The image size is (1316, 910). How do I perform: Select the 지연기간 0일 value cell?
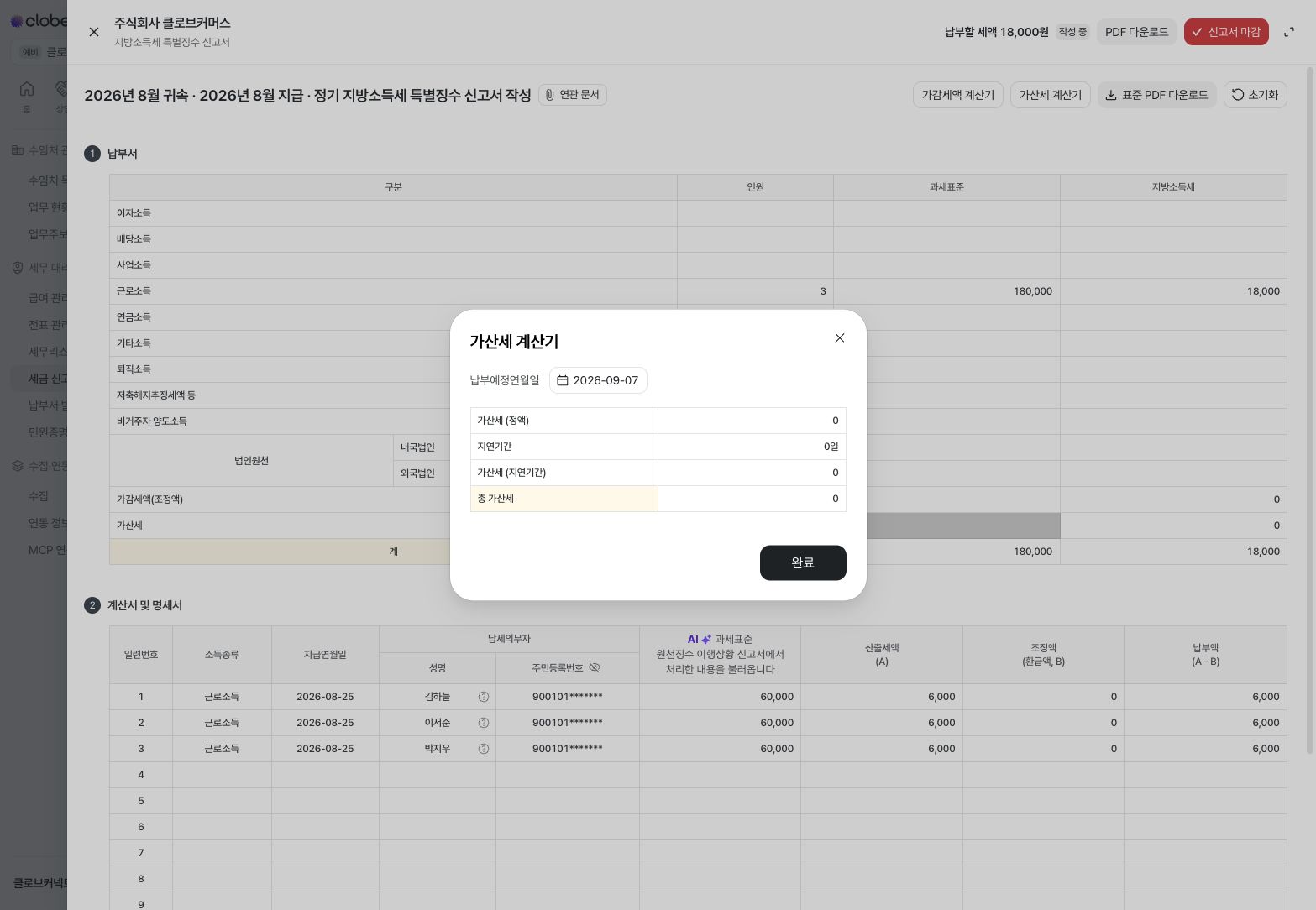752,447
